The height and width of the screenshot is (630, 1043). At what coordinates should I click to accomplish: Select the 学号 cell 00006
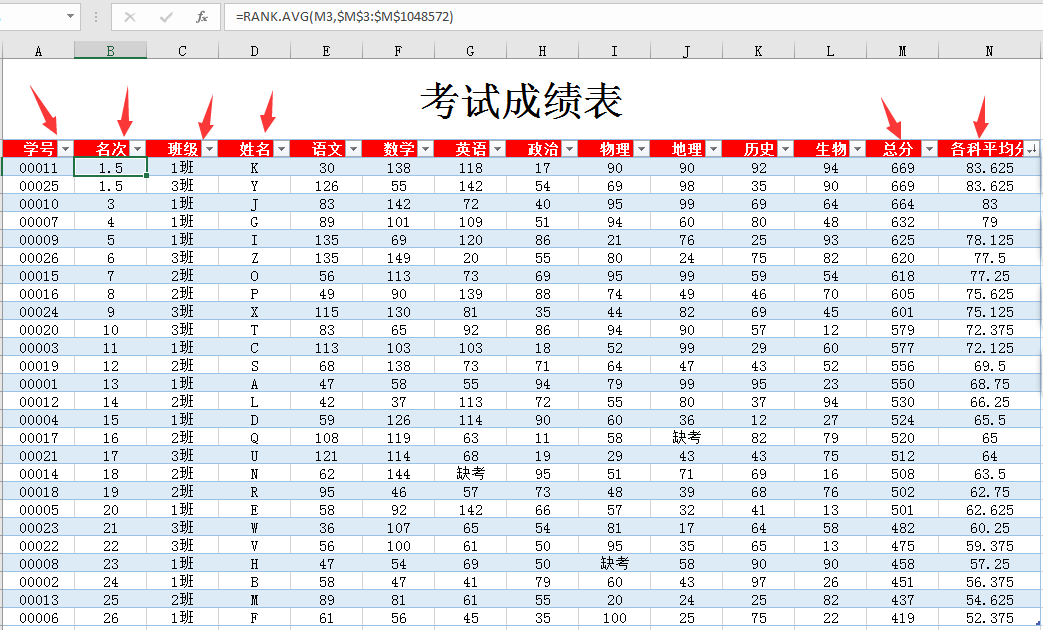pyautogui.click(x=38, y=617)
